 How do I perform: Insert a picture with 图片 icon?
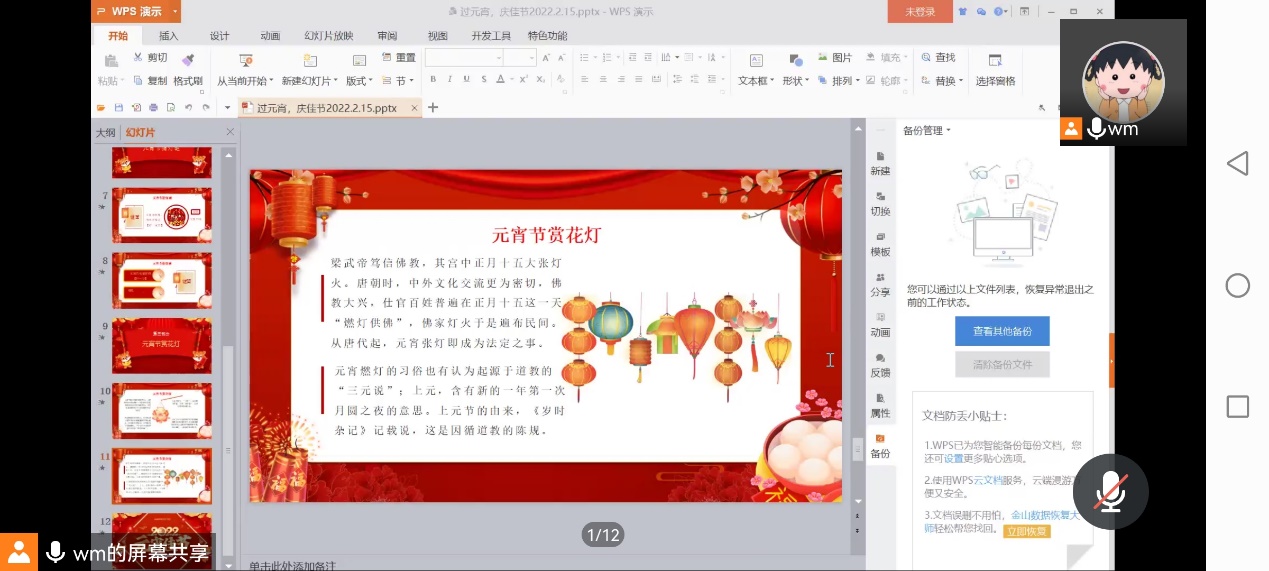821,58
